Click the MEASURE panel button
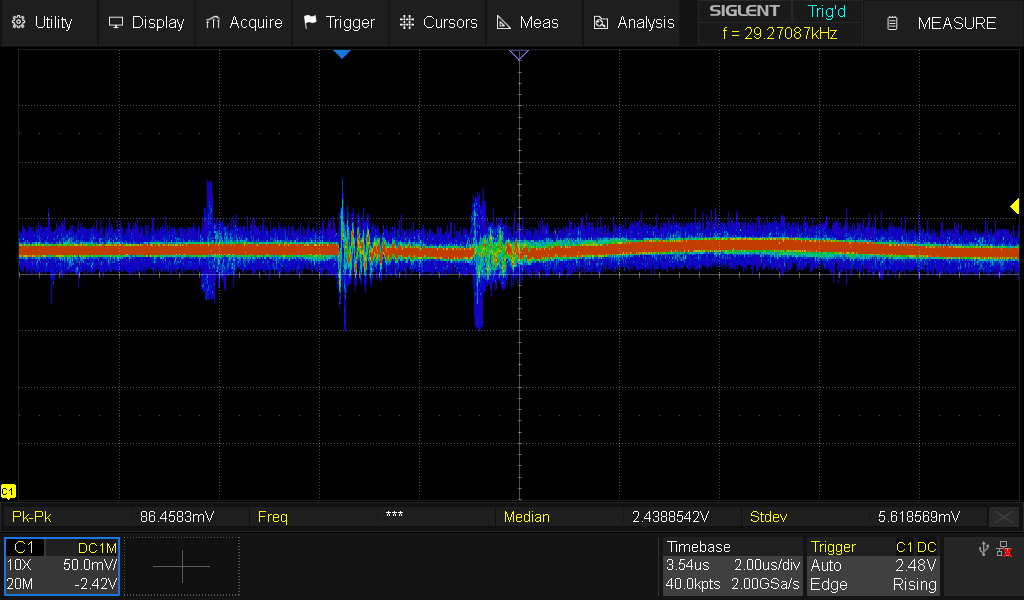Viewport: 1024px width, 600px height. coord(944,22)
